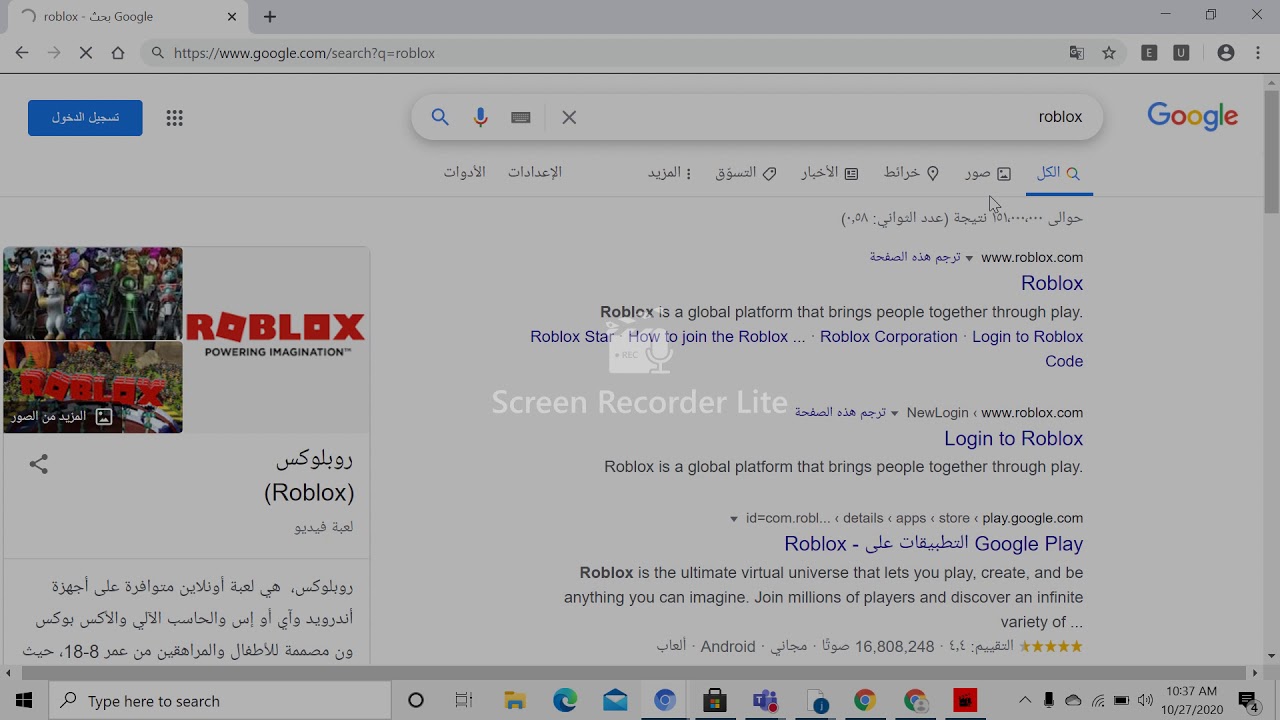Click the Google logo
This screenshot has height=720, width=1280.
1192,116
